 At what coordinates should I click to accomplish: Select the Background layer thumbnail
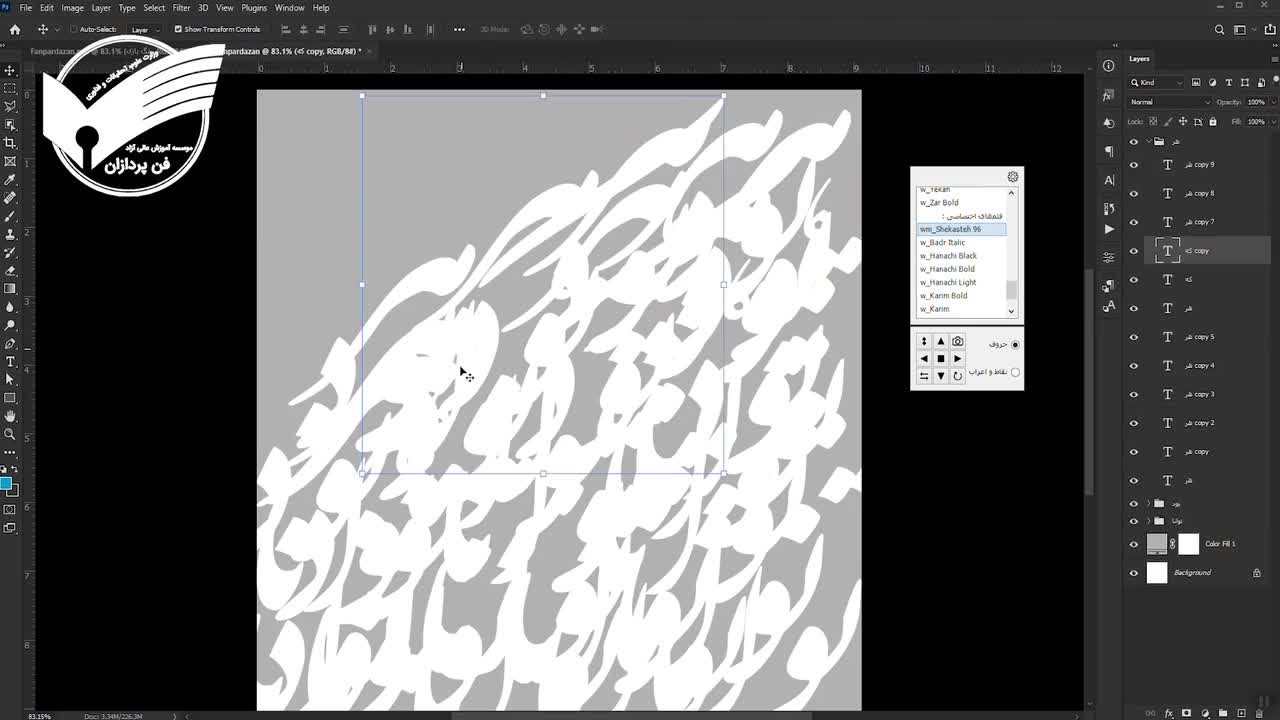pyautogui.click(x=1157, y=573)
